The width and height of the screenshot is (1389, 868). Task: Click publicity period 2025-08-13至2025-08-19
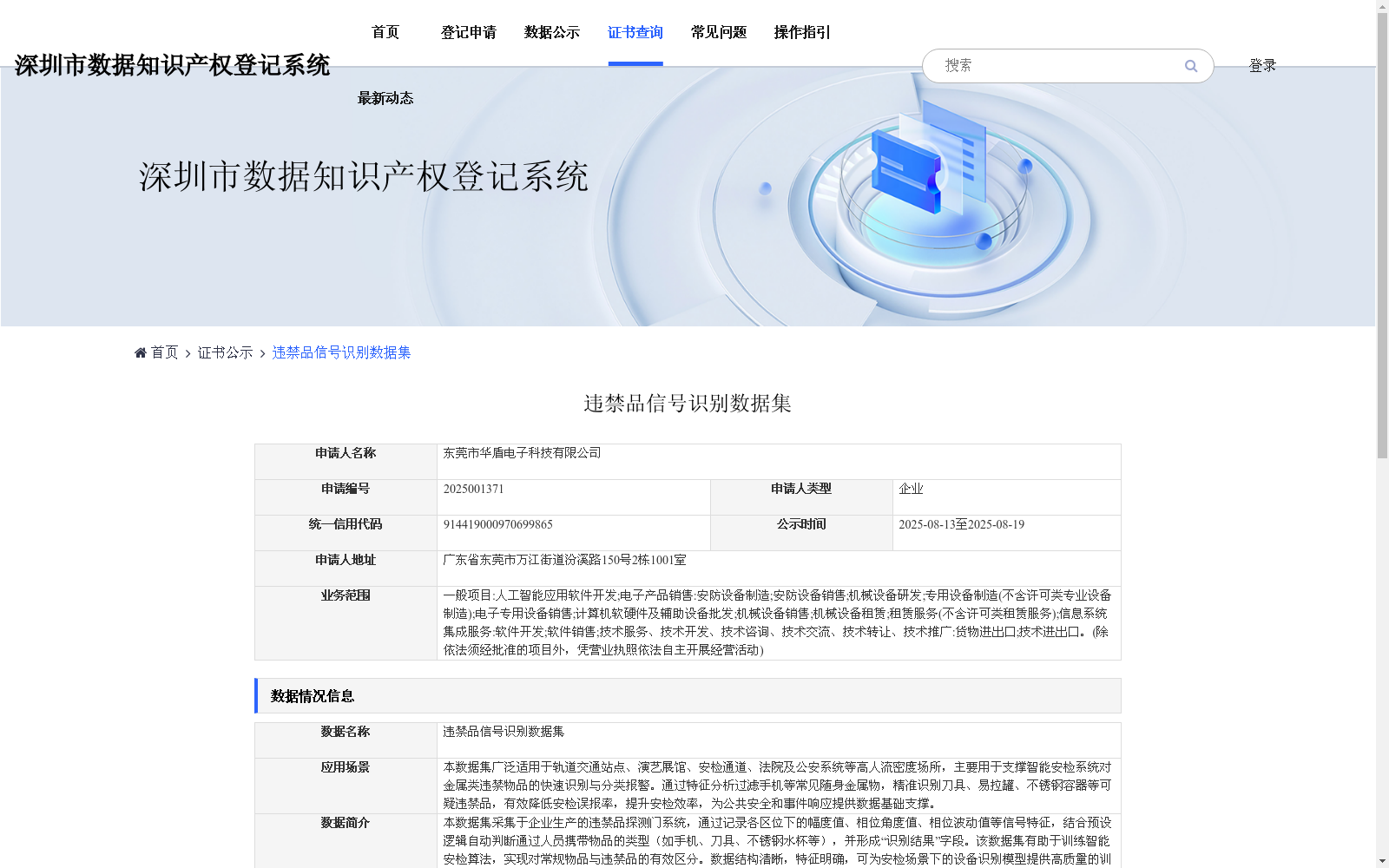(961, 524)
